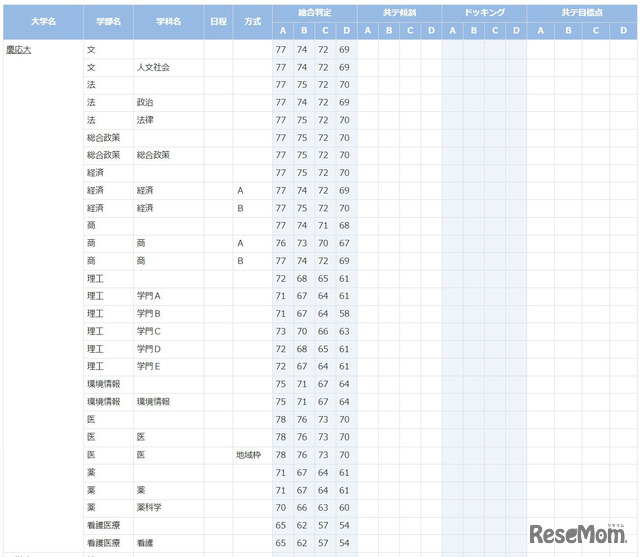Click the 総合判定 header group
Screen dimensions: 640x557
312,13
